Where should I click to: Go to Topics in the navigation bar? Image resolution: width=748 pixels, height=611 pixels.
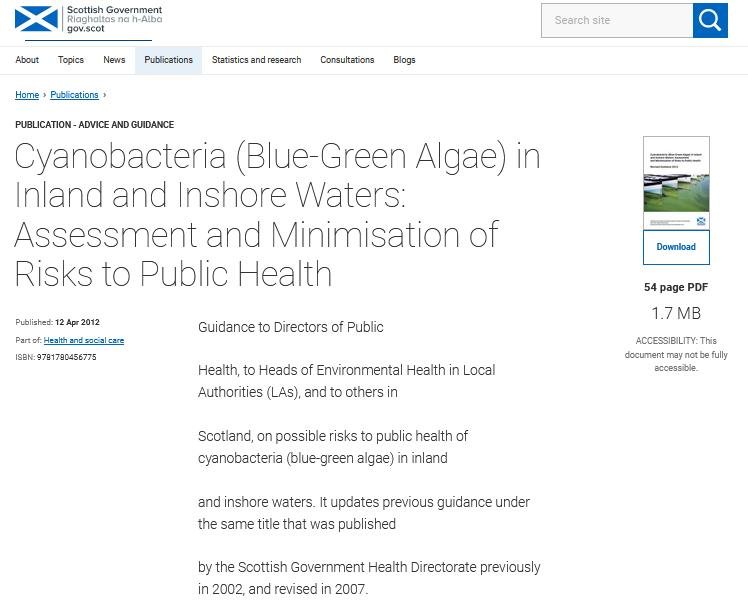point(71,60)
